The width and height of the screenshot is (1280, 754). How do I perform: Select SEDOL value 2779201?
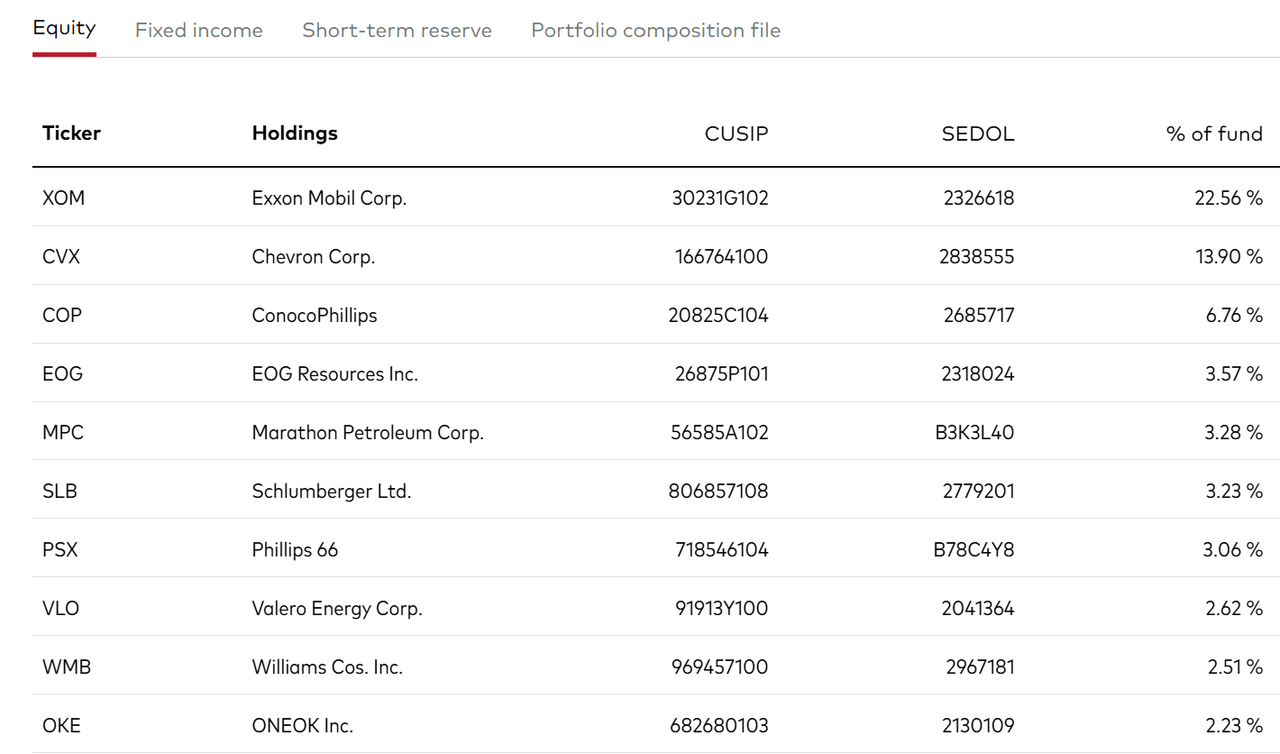979,491
